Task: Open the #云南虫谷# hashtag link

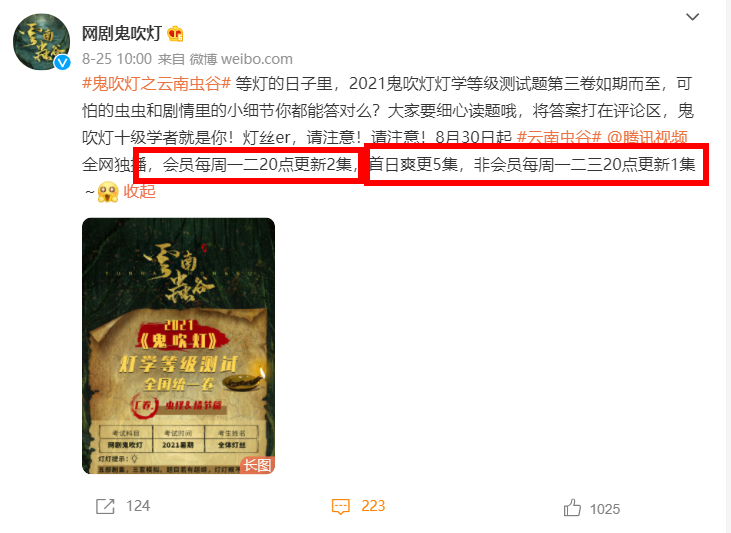Action: coord(559,137)
